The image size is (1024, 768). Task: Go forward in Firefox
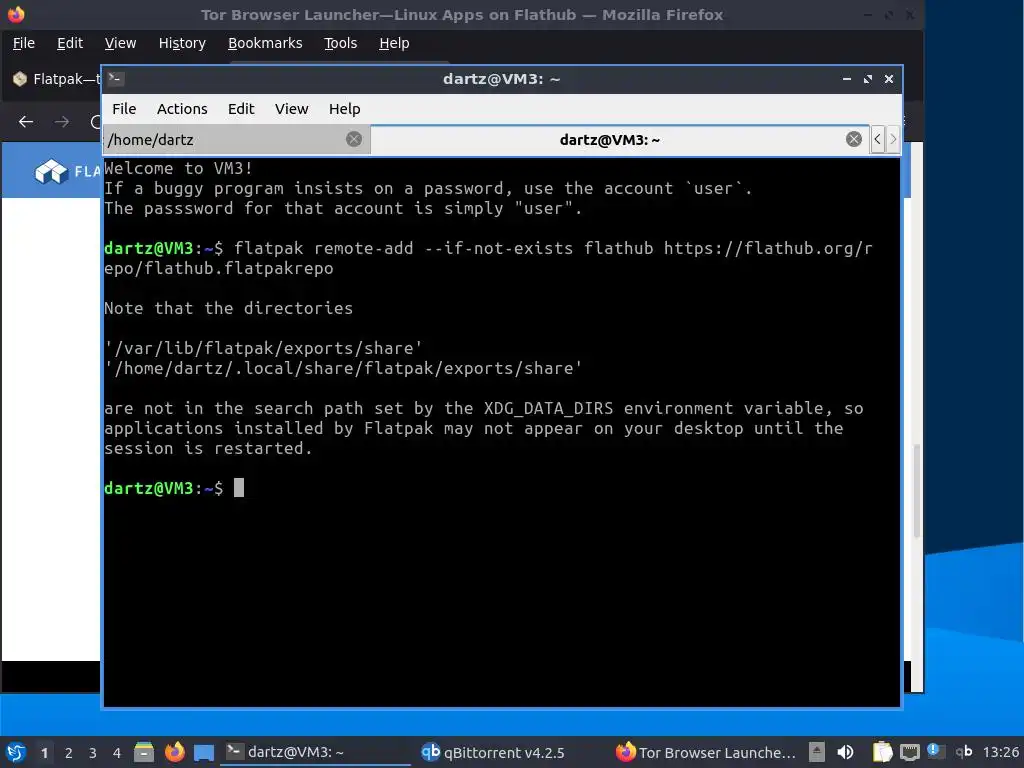[x=62, y=121]
